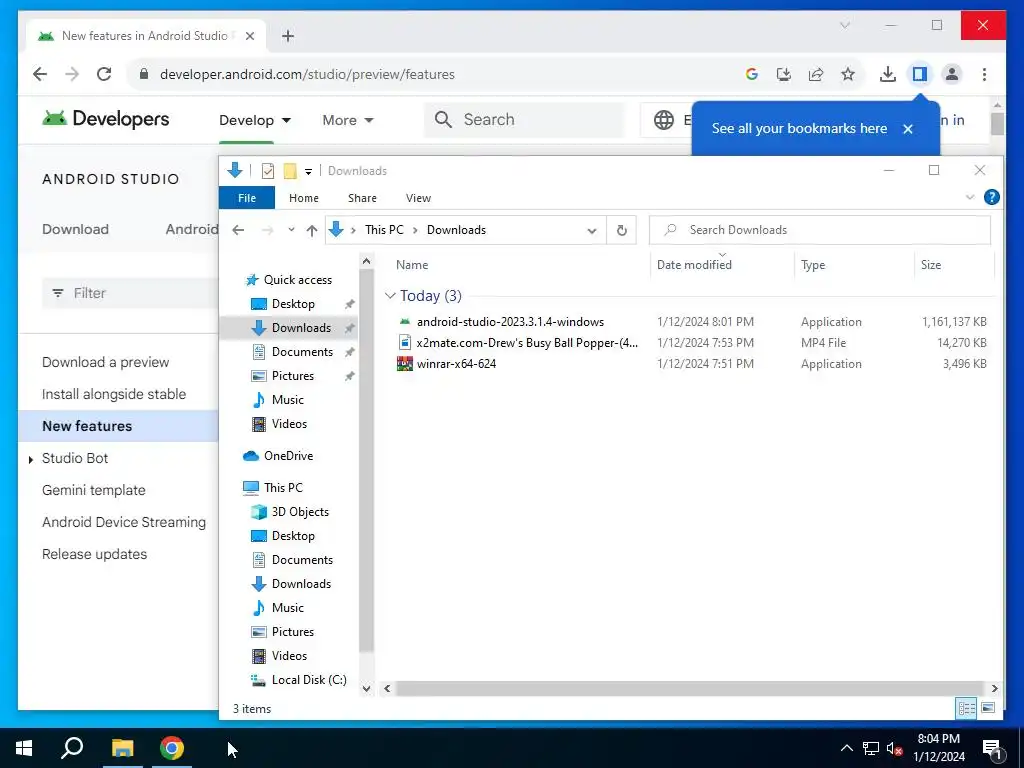This screenshot has height=768, width=1024.
Task: Click Explorer's New folder quick access icon
Action: coord(290,170)
